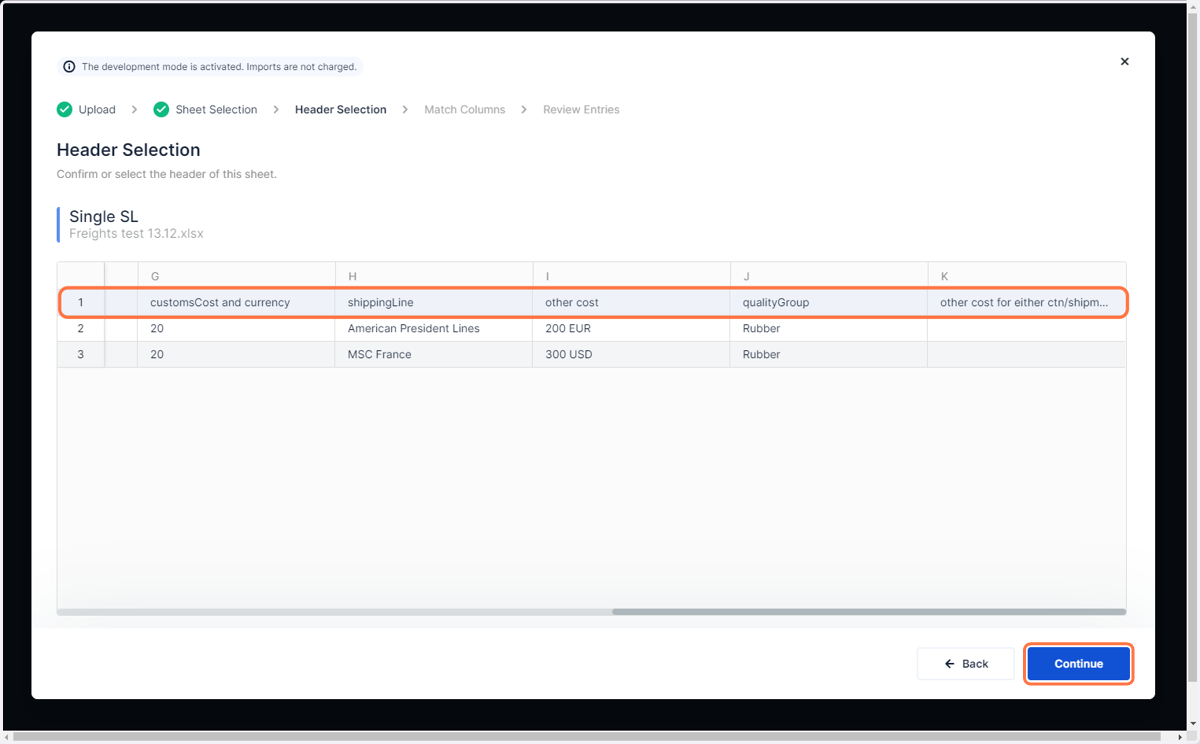1200x744 pixels.
Task: Click the Continue button
Action: (x=1078, y=664)
